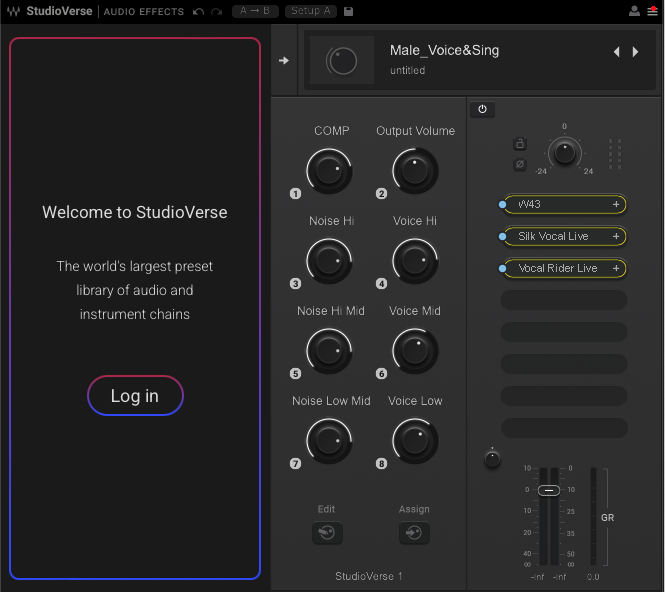Toggle the phase invert icon
This screenshot has height=592, width=665.
pos(520,164)
